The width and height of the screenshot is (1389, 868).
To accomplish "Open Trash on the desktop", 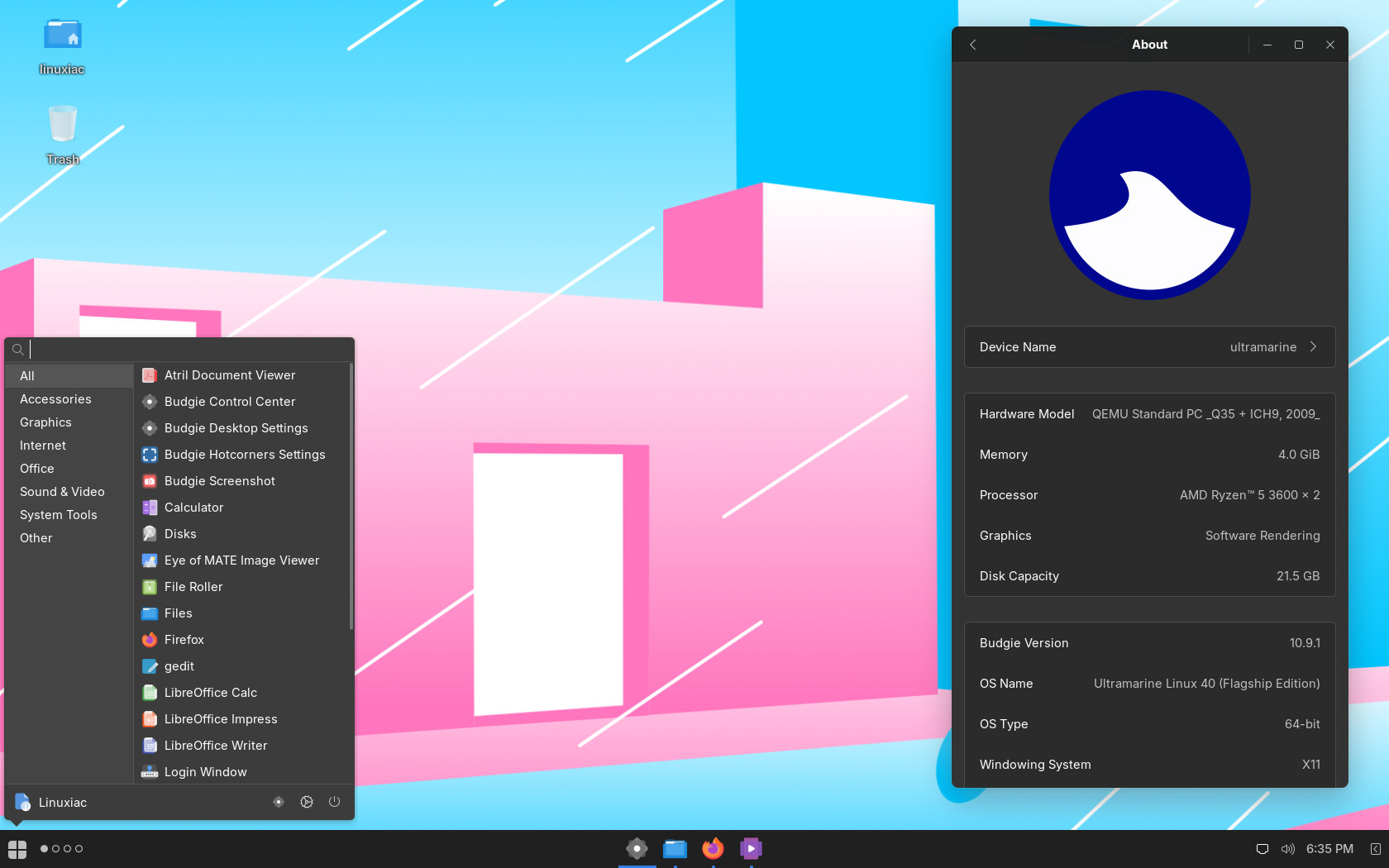I will (x=62, y=136).
